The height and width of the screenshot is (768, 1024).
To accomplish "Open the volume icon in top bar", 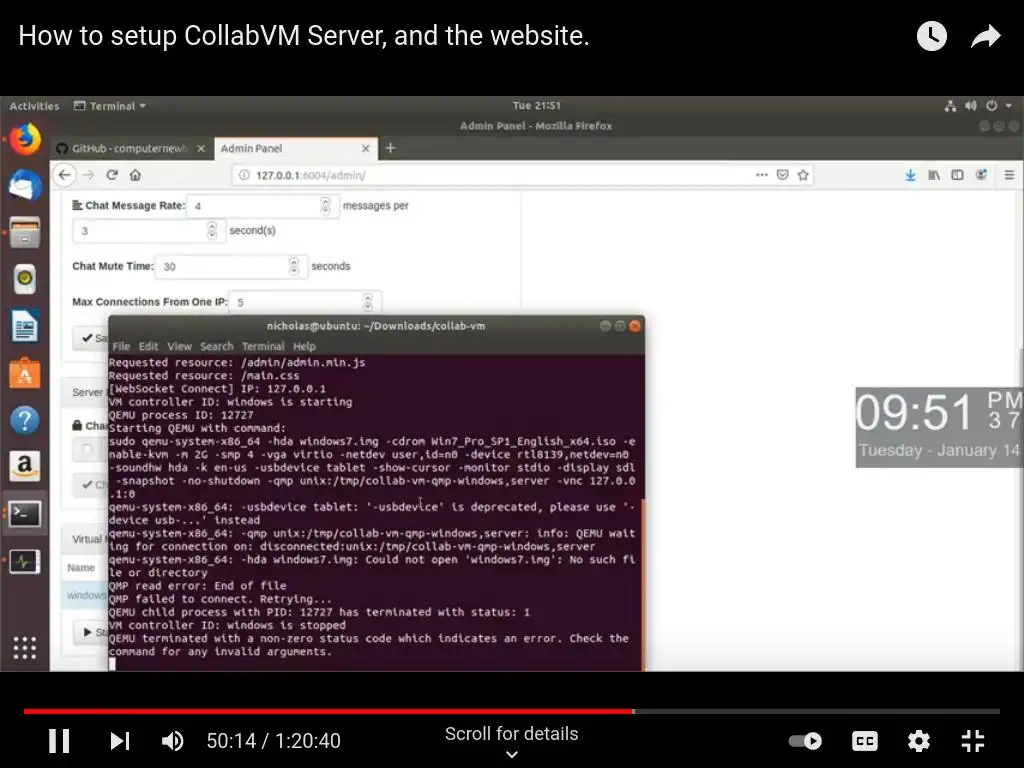I will coord(971,105).
